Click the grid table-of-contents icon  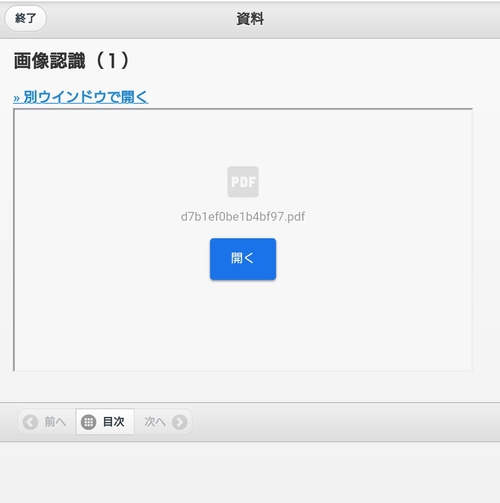[x=89, y=422]
